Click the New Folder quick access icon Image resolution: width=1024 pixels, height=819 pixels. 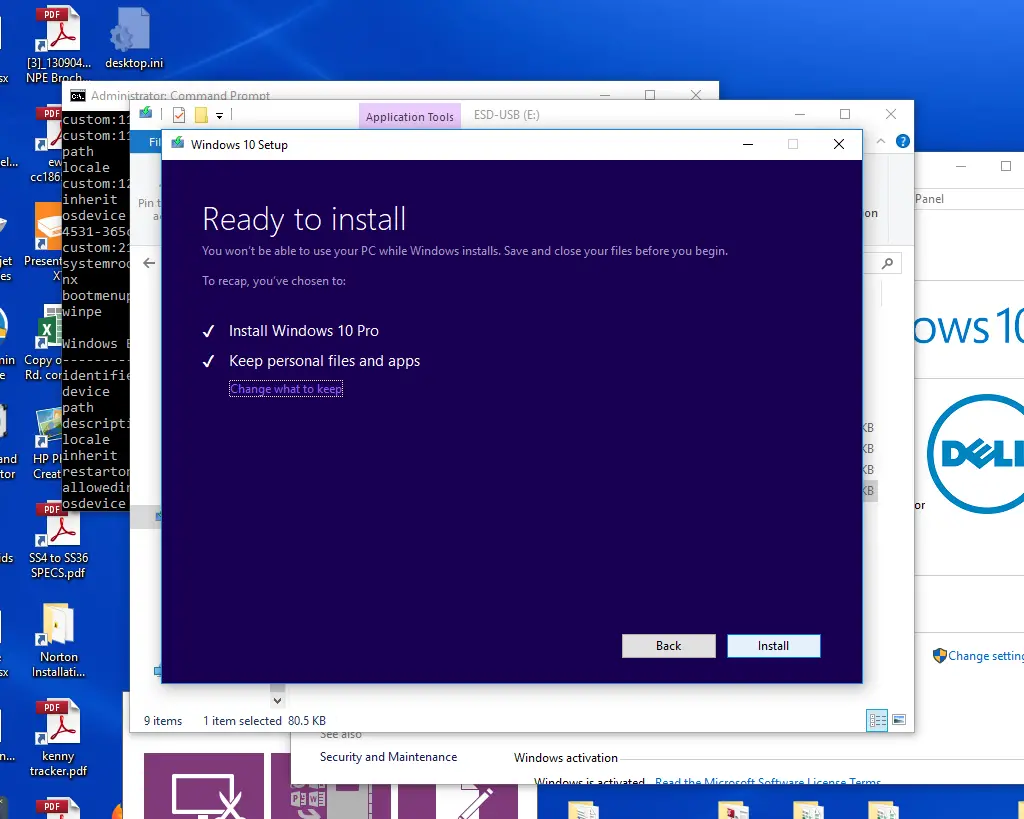tap(201, 115)
